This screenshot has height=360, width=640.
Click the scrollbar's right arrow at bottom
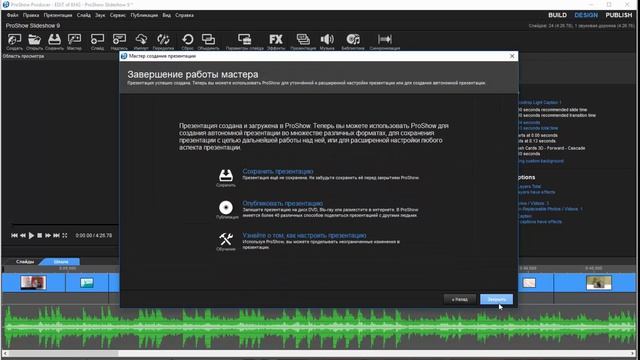633,353
